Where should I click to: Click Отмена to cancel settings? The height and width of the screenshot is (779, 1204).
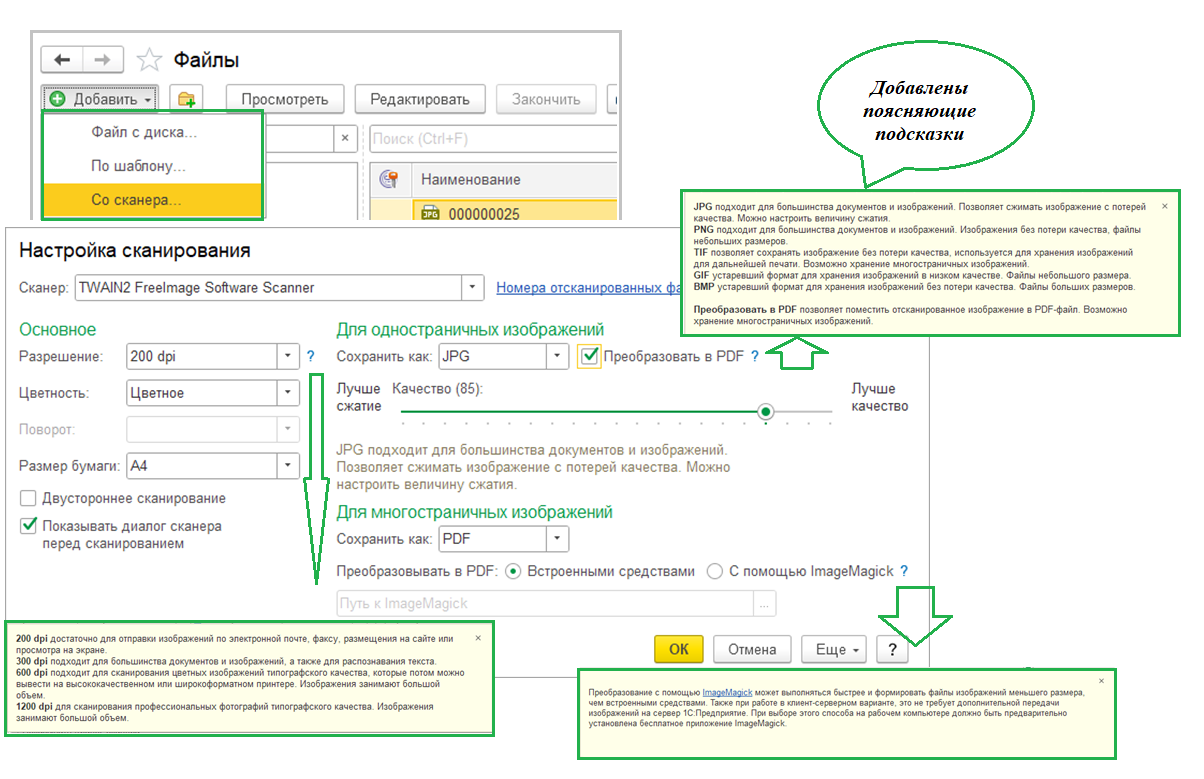tap(752, 649)
